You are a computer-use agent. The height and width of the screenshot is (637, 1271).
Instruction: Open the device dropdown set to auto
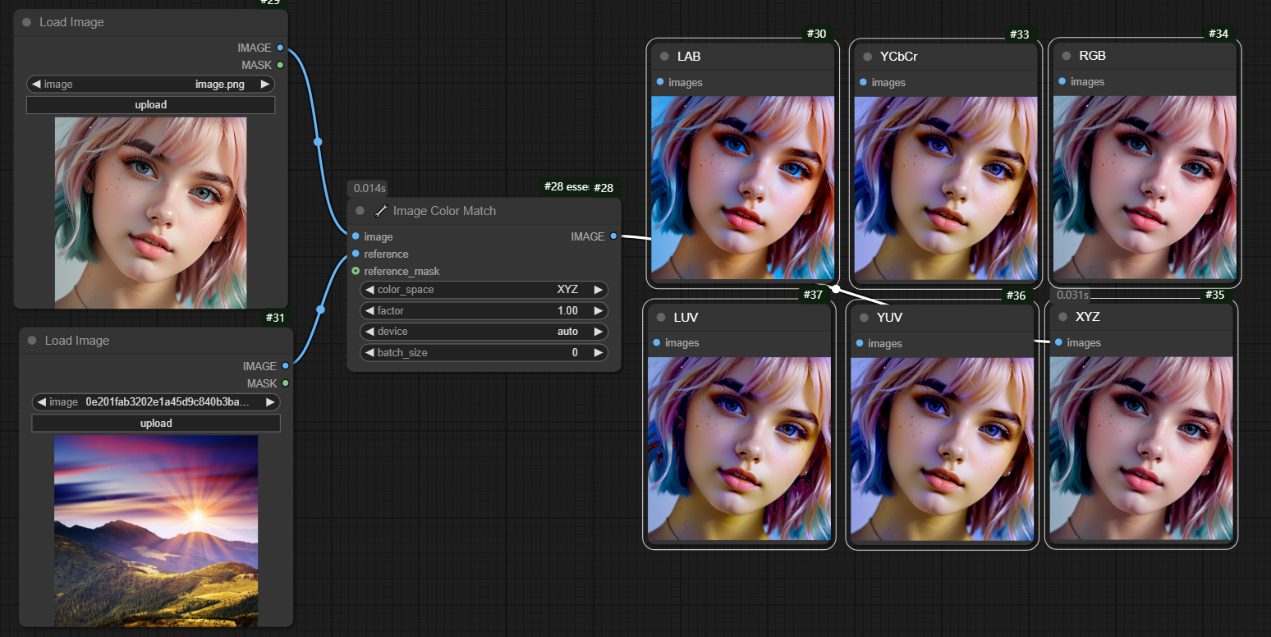484,332
